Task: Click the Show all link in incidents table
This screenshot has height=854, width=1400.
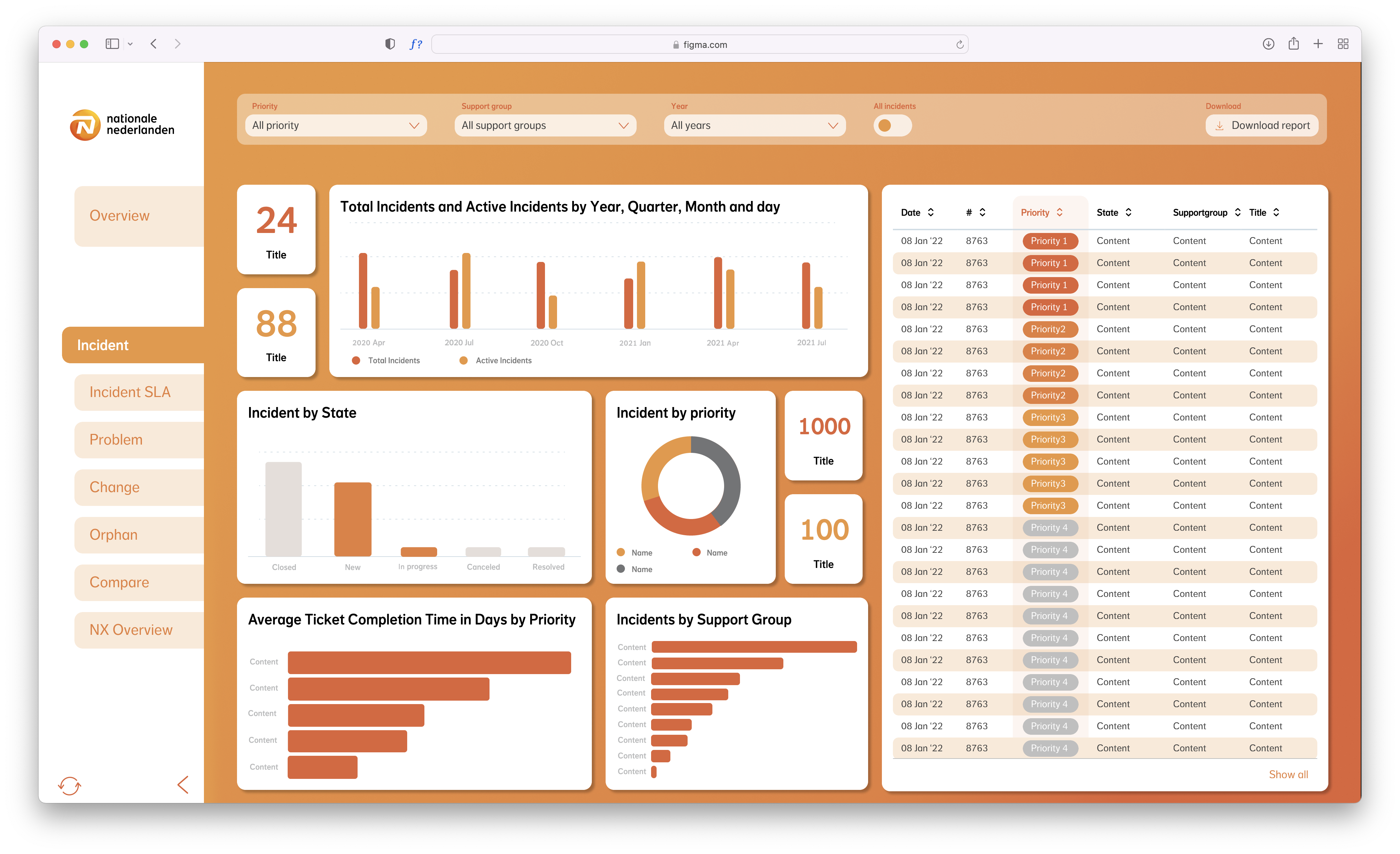Action: pos(1292,773)
